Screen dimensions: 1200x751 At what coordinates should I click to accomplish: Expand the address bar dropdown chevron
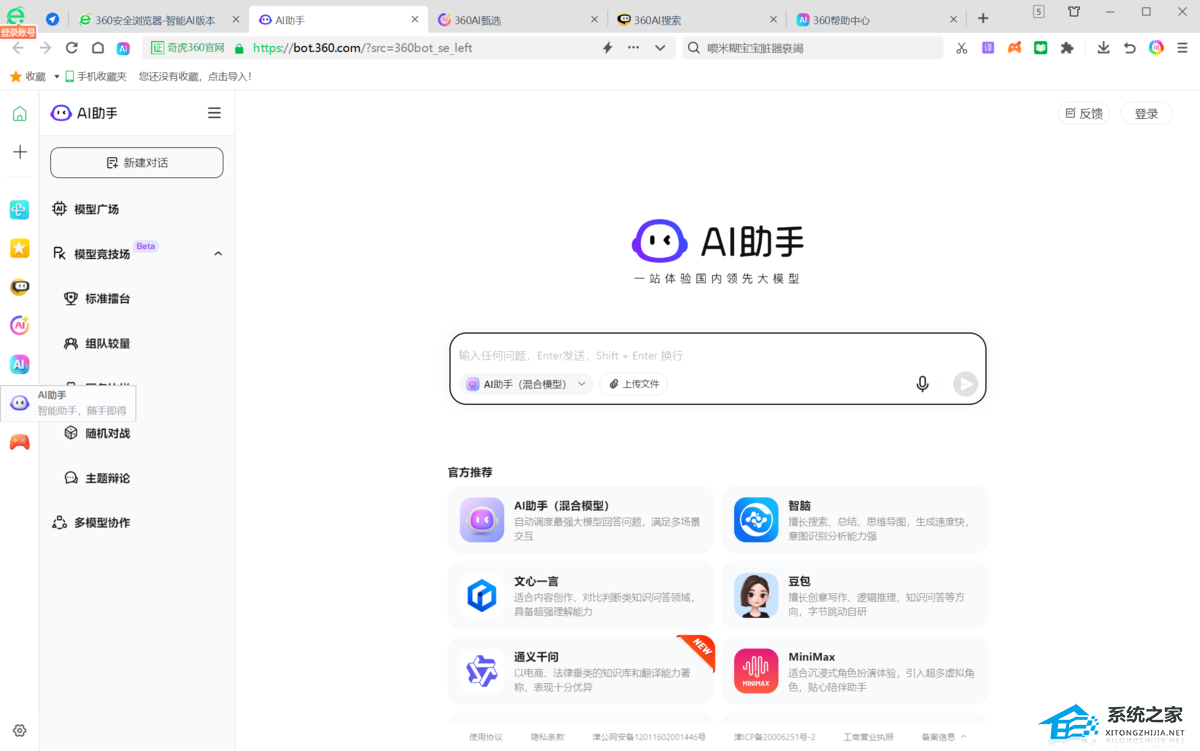pyautogui.click(x=660, y=48)
